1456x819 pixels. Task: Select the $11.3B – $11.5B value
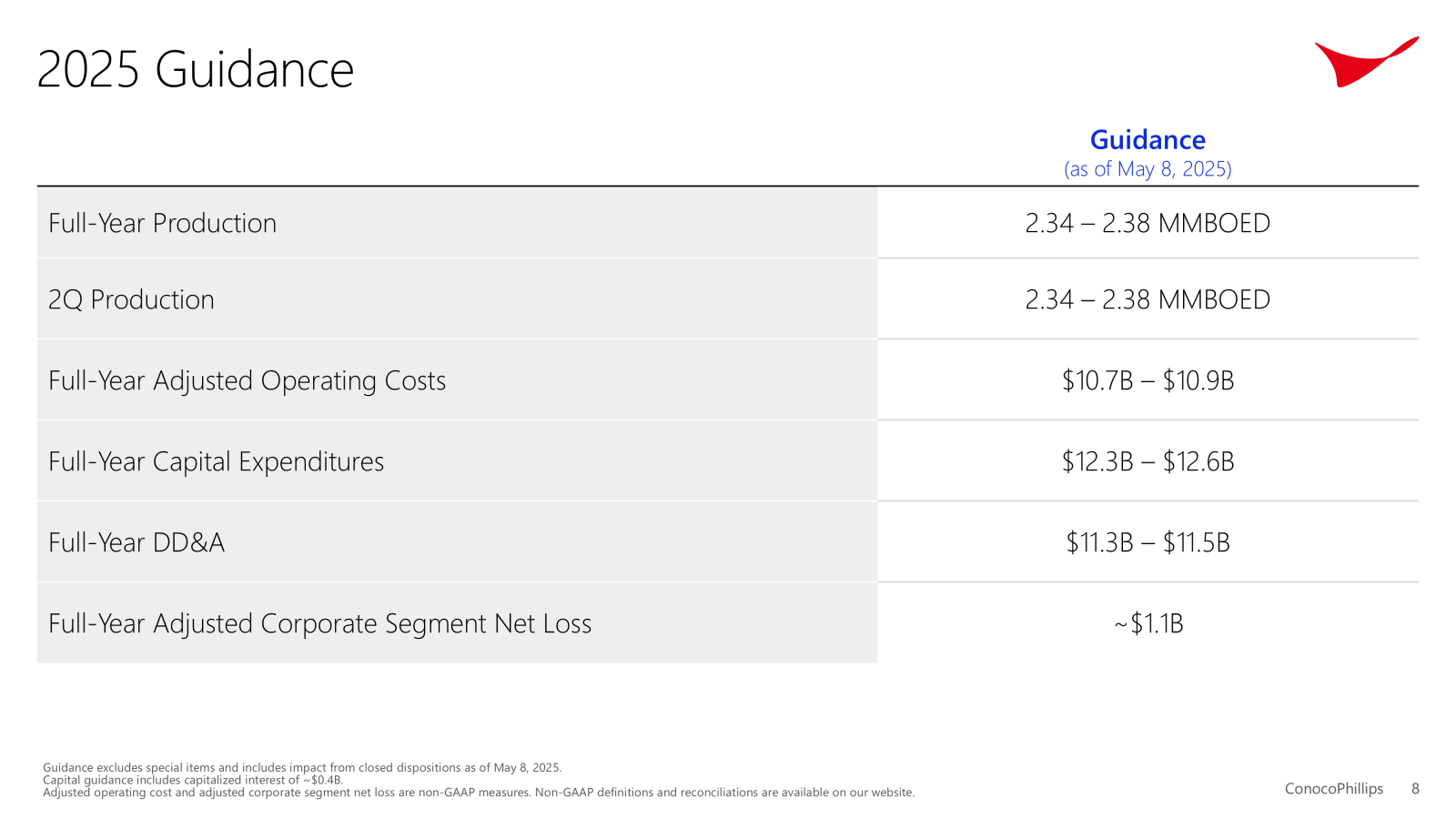[x=1148, y=542]
